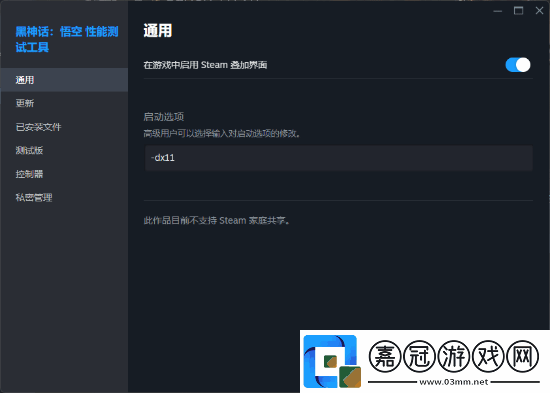Image resolution: width=550 pixels, height=393 pixels.
Task: Click the 通用 page heading
Action: [x=158, y=31]
